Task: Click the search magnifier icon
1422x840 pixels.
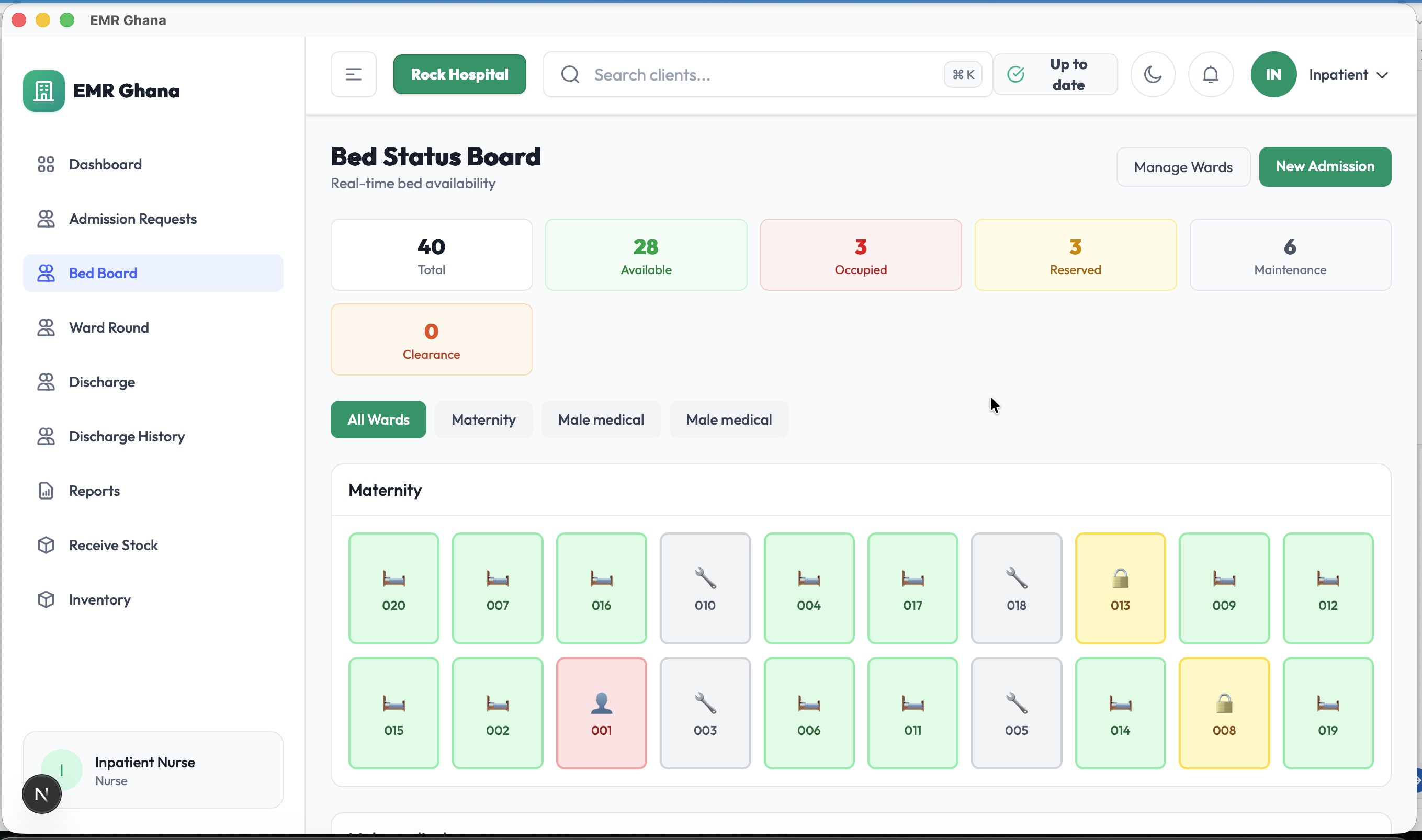Action: [x=569, y=74]
